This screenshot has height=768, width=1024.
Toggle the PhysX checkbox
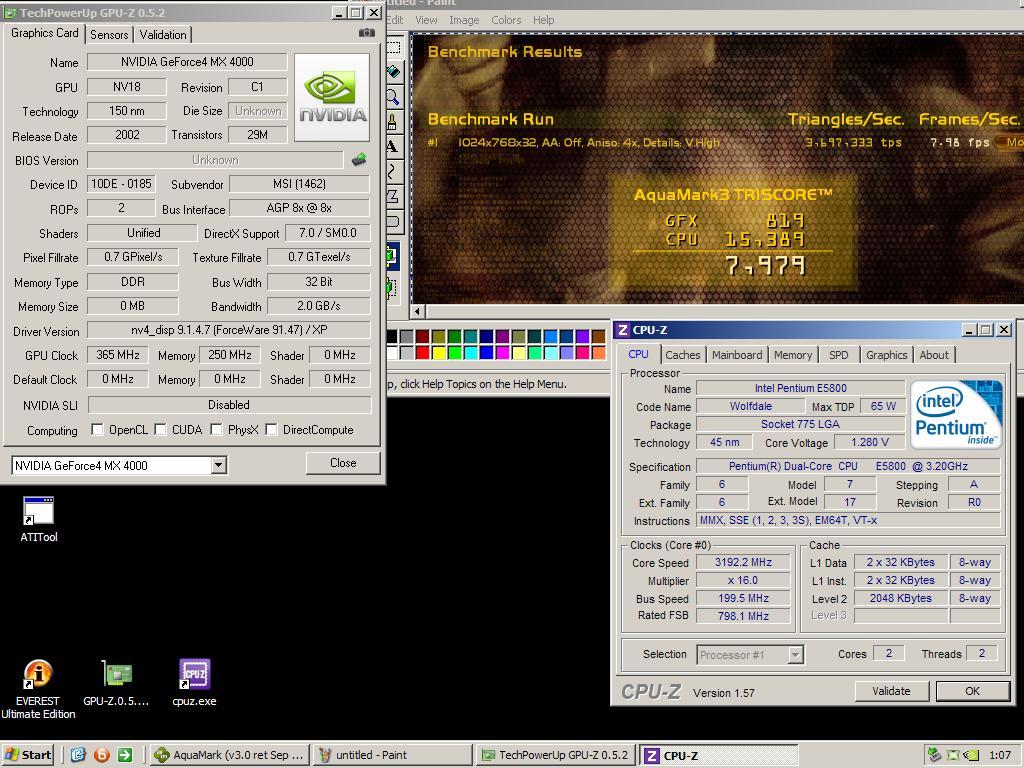point(216,429)
